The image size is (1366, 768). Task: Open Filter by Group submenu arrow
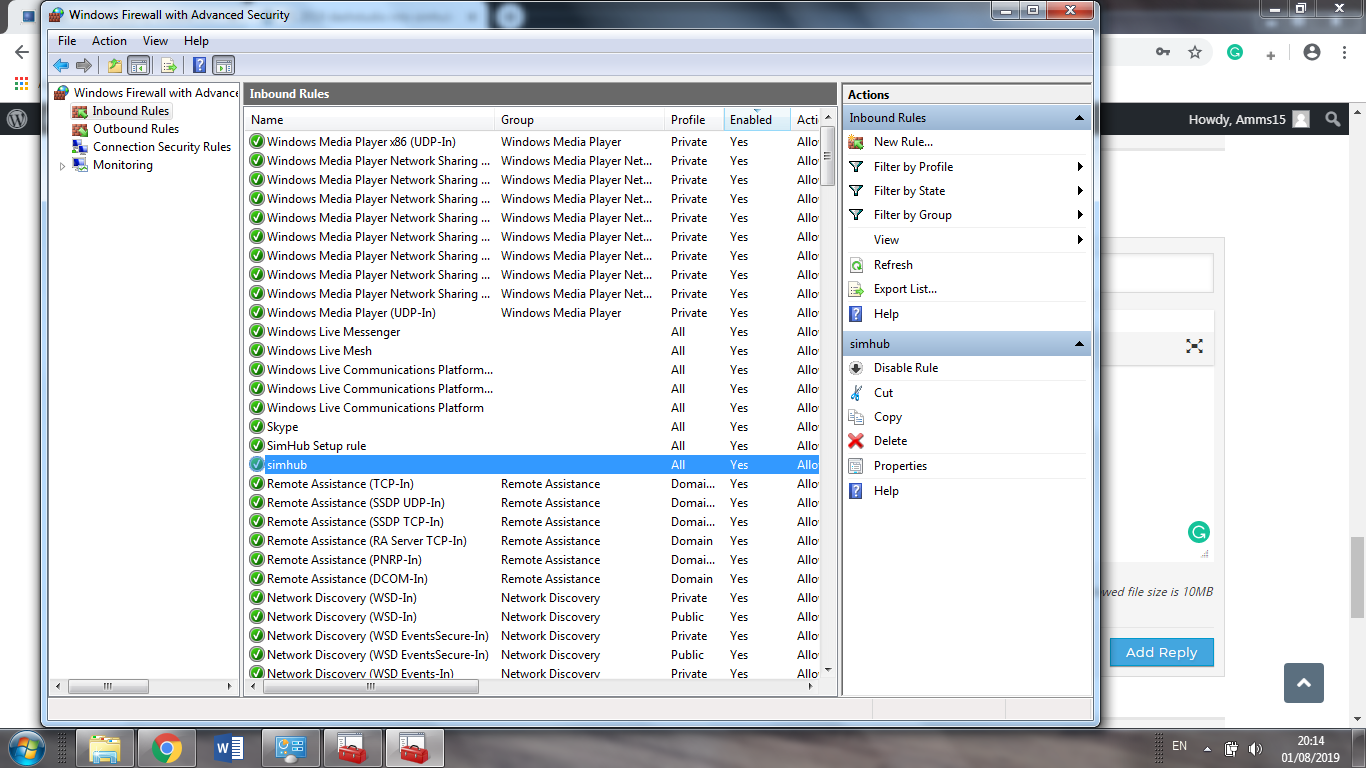1080,215
